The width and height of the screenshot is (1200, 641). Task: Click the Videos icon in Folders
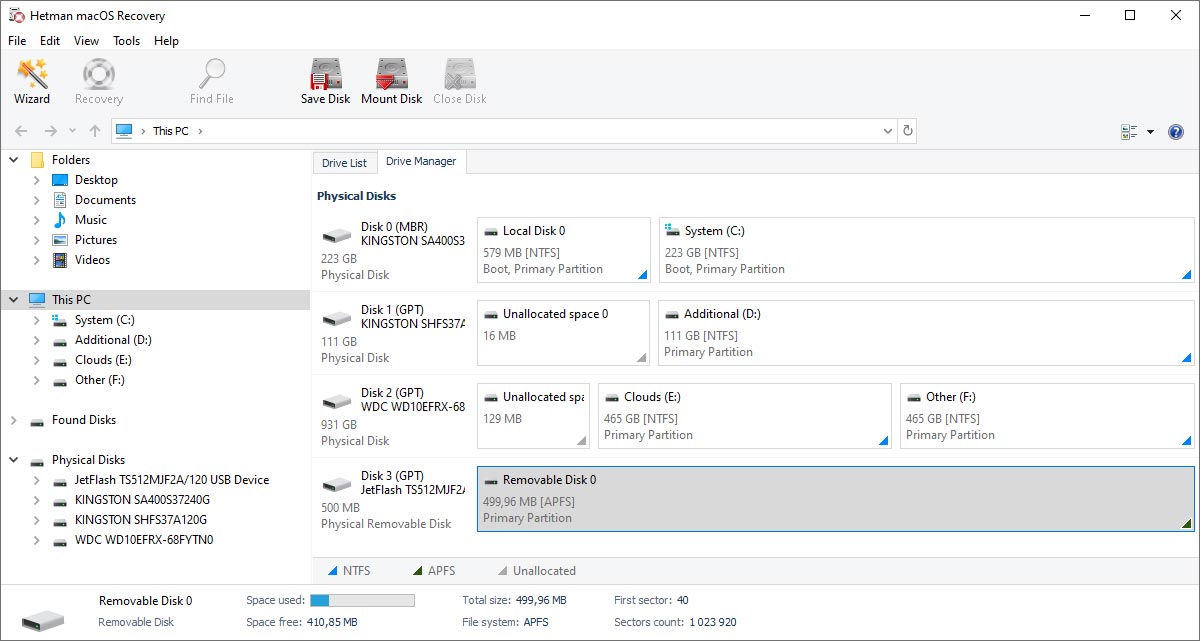tap(60, 260)
